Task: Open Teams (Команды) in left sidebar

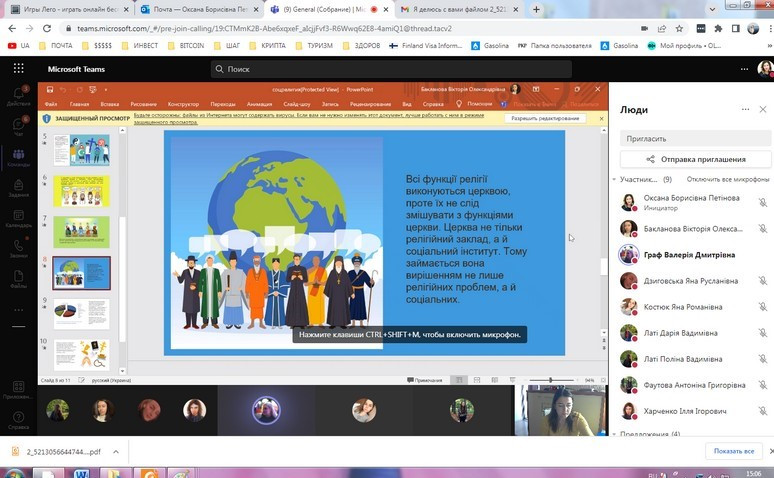Action: click(x=18, y=157)
